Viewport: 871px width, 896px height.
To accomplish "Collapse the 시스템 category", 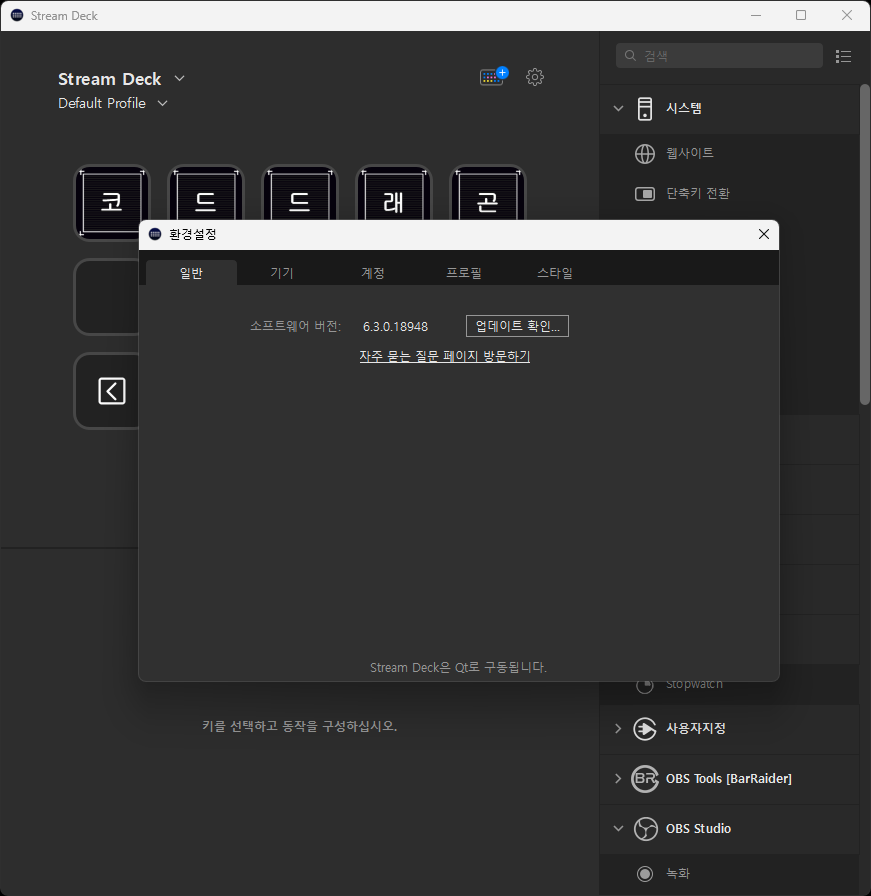I will [618, 108].
